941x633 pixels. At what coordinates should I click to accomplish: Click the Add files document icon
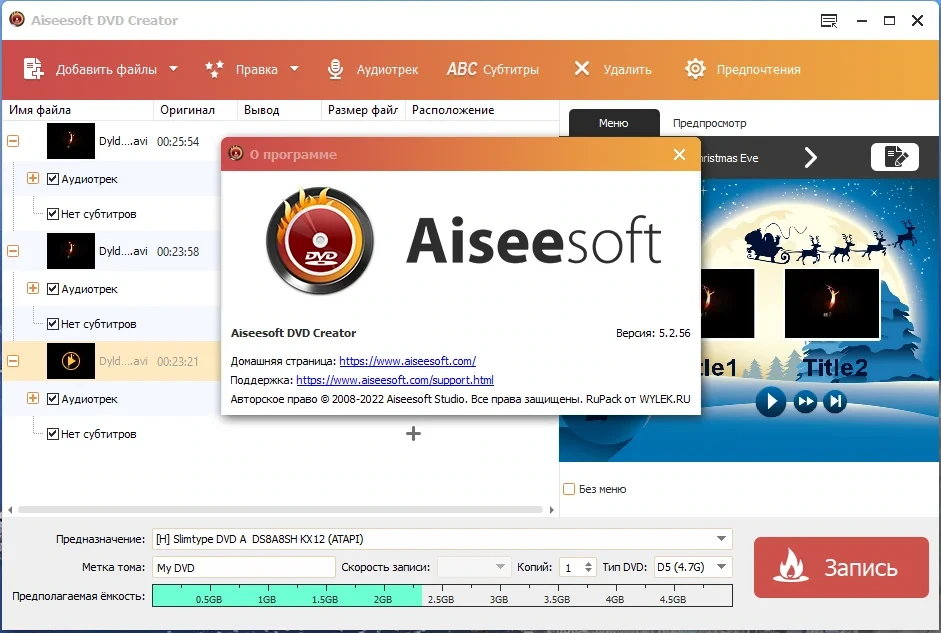[x=34, y=69]
